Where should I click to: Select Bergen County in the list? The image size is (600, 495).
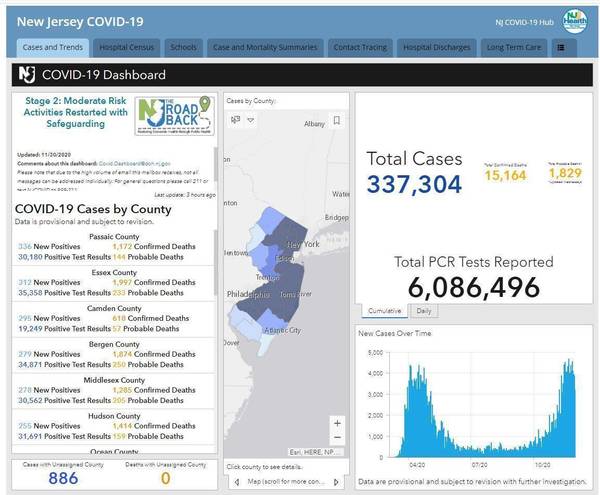(x=111, y=344)
